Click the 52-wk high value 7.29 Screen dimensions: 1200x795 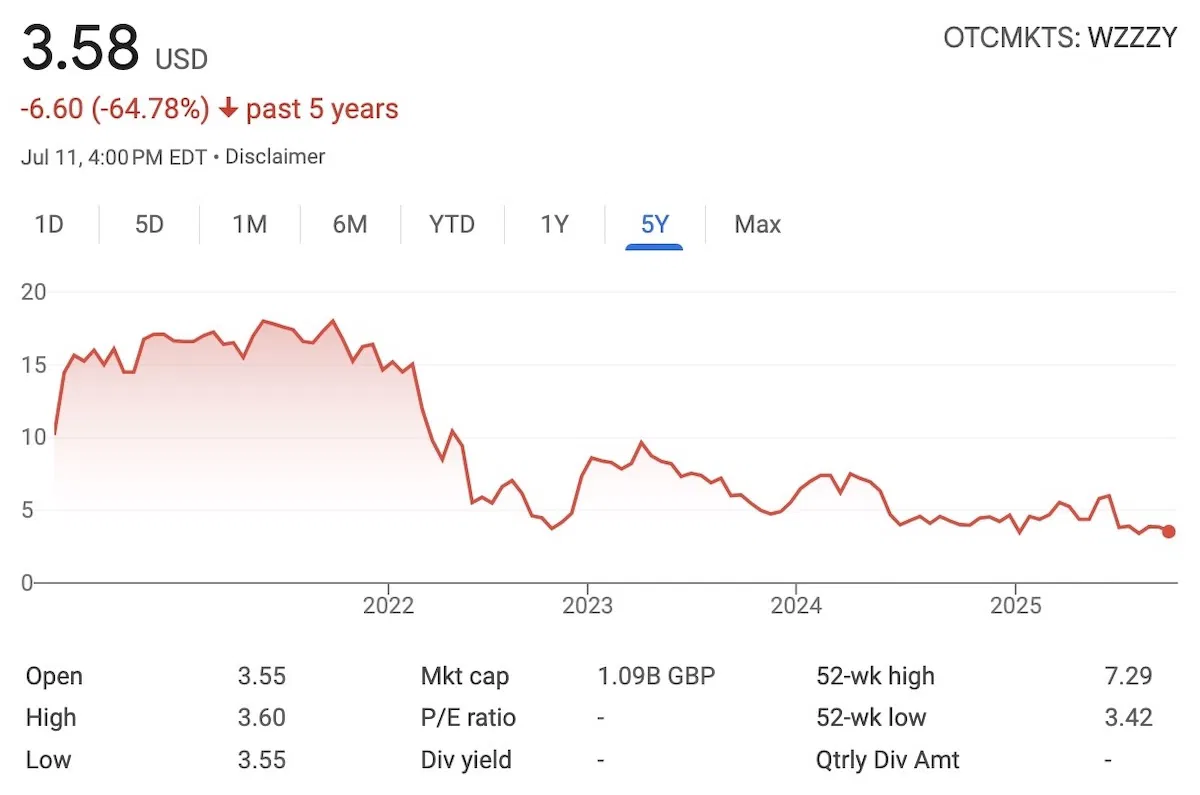click(1129, 676)
